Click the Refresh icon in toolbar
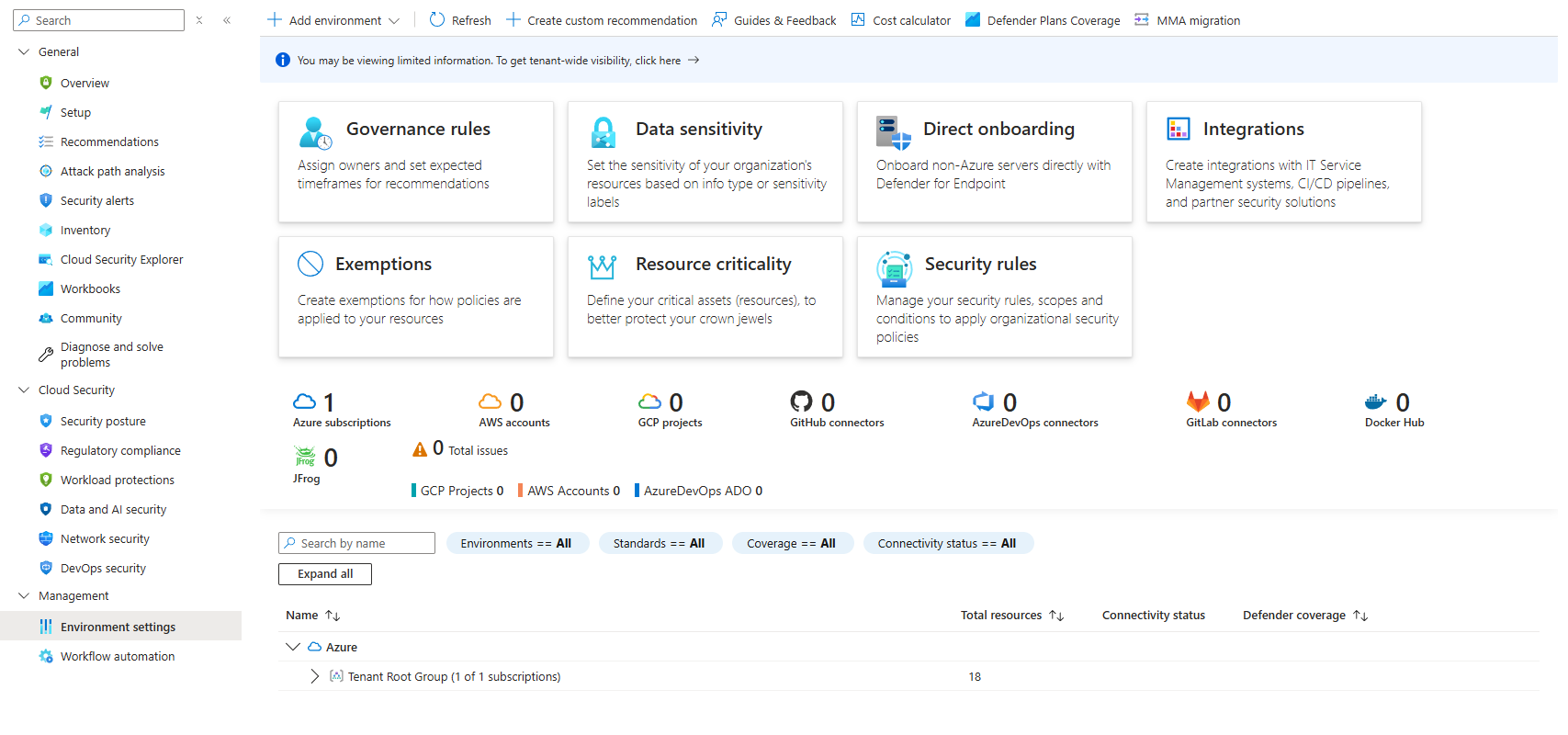Image resolution: width=1568 pixels, height=735 pixels. [437, 20]
